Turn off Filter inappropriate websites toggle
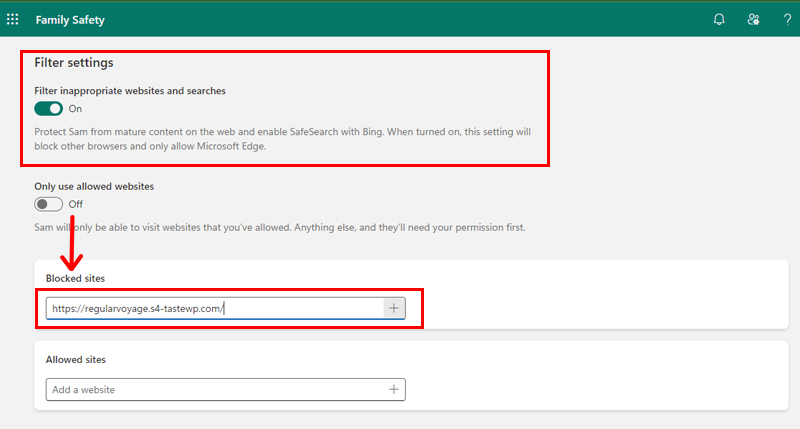800x429 pixels. (x=48, y=109)
